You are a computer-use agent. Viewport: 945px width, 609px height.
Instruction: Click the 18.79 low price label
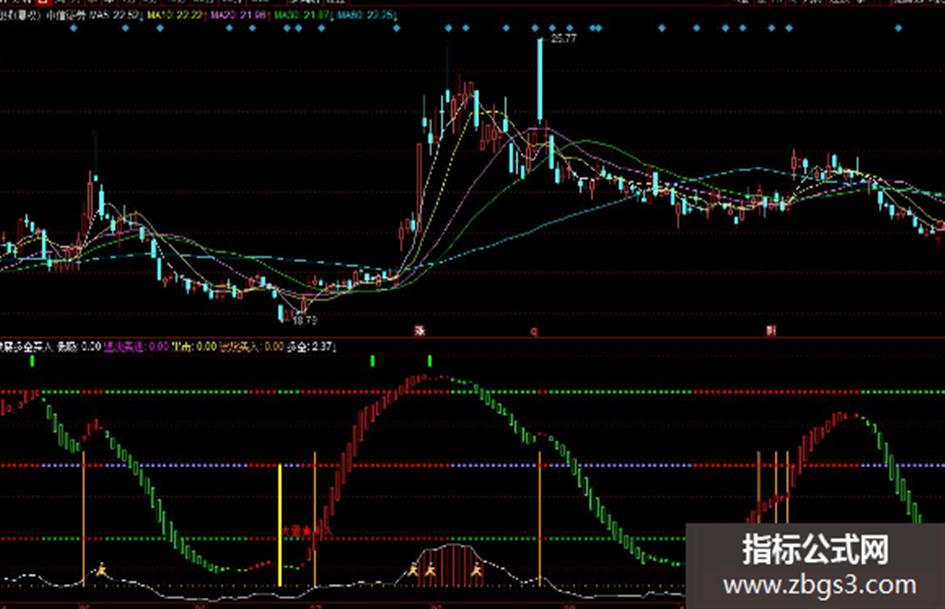coord(304,320)
